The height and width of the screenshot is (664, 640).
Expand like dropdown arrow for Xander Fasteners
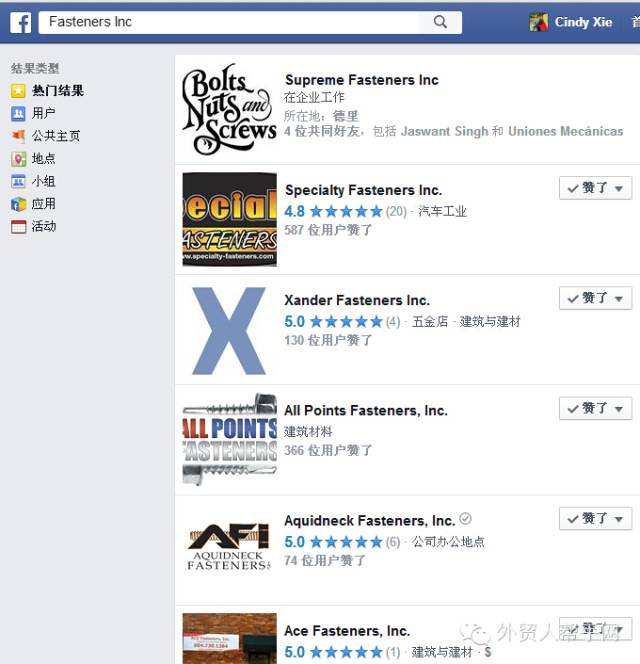coord(619,299)
